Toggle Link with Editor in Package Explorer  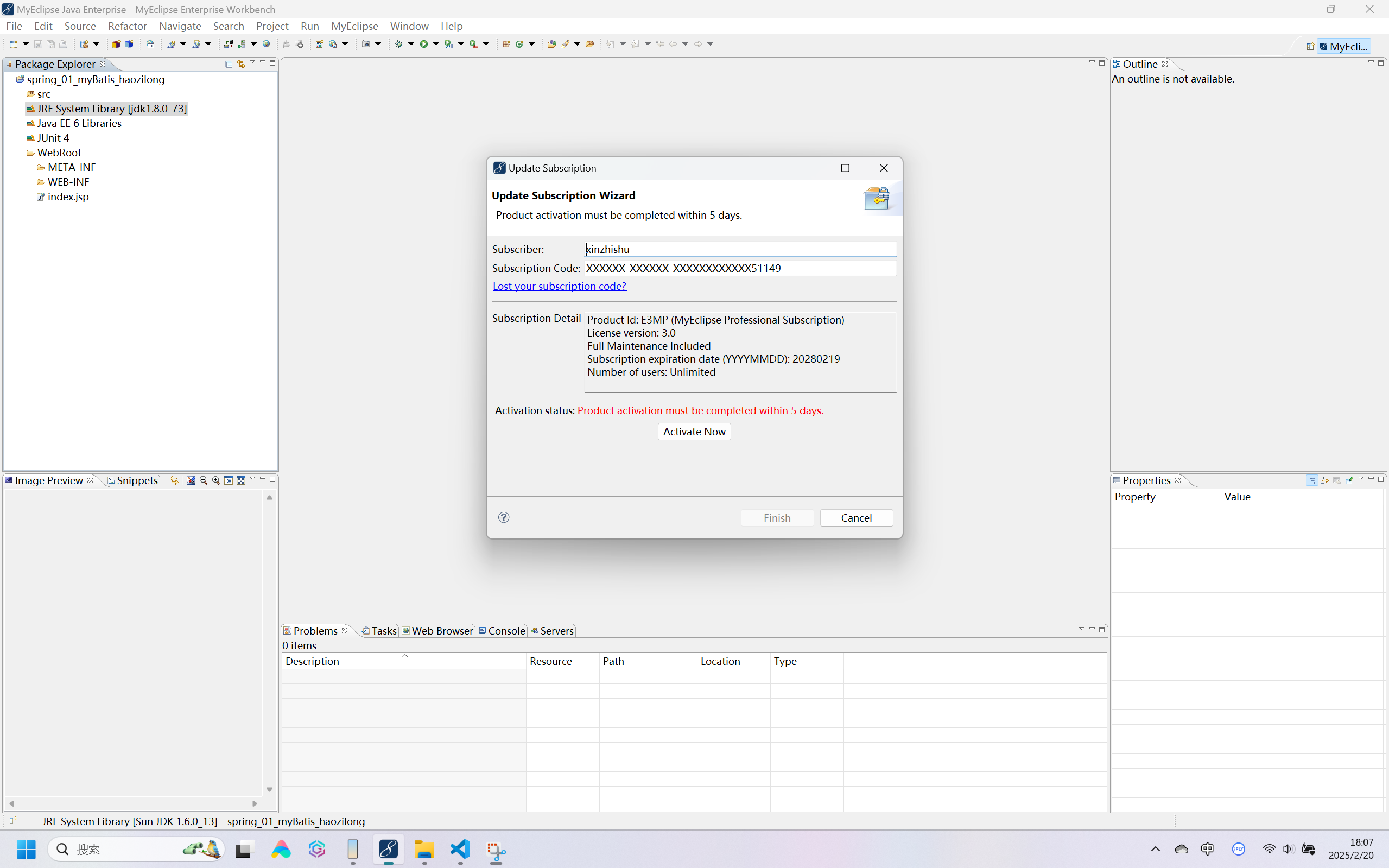click(x=241, y=64)
